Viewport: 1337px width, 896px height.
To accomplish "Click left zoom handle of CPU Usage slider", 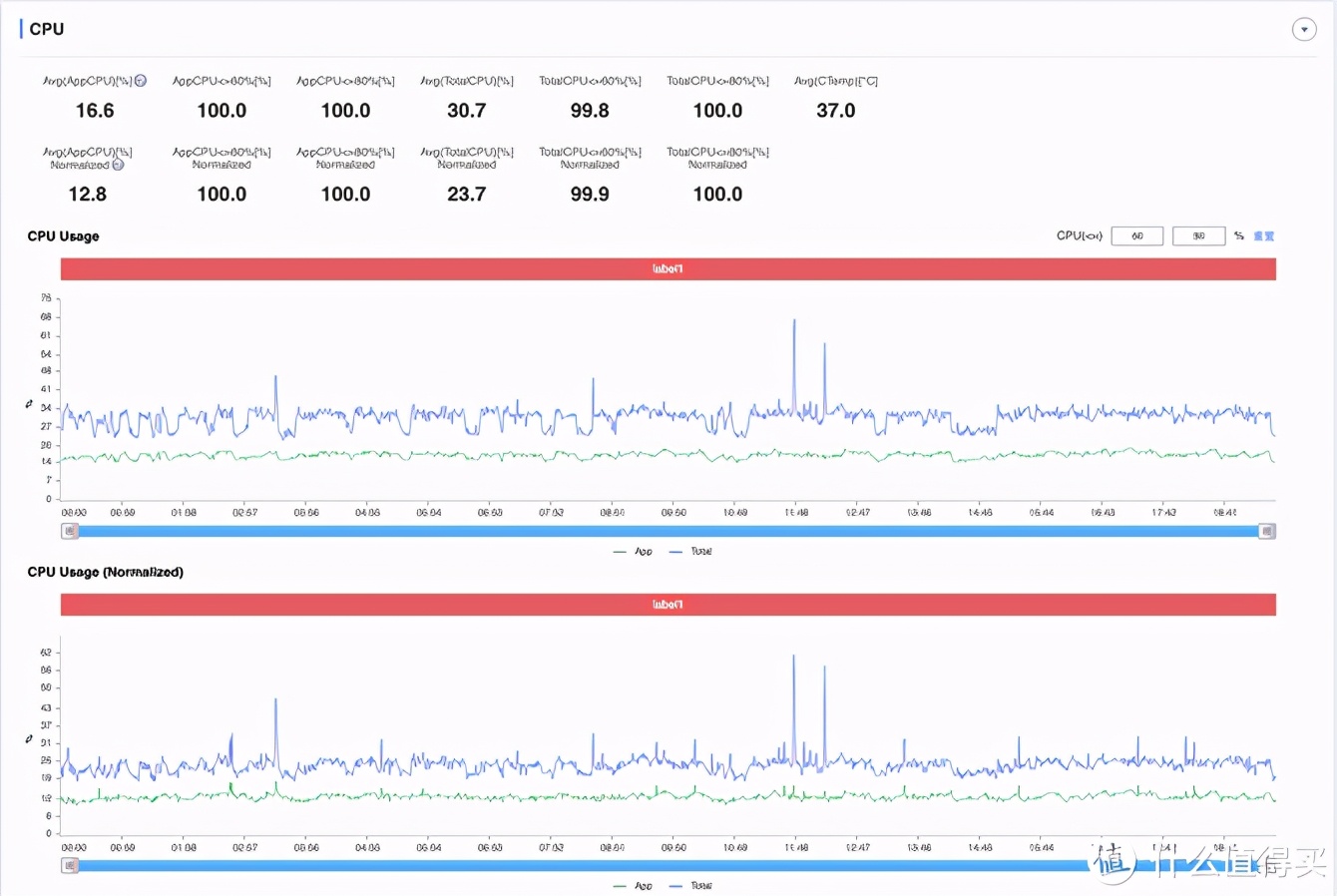I will click(70, 531).
